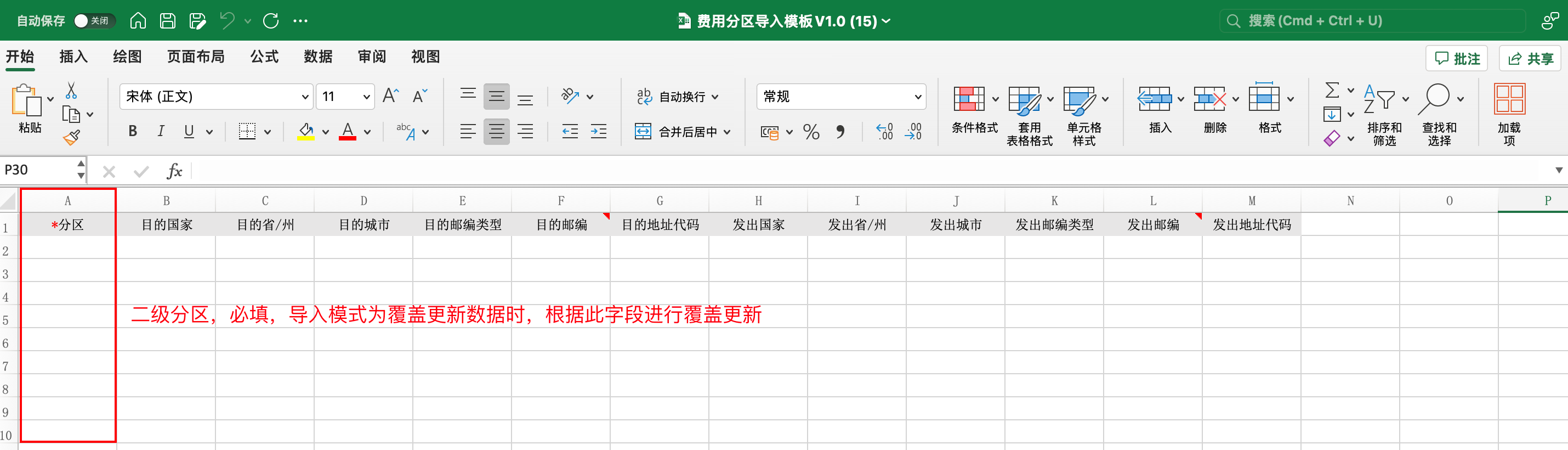Open the 公式 ribbon tab
Screen dimensions: 1568x450
point(264,57)
